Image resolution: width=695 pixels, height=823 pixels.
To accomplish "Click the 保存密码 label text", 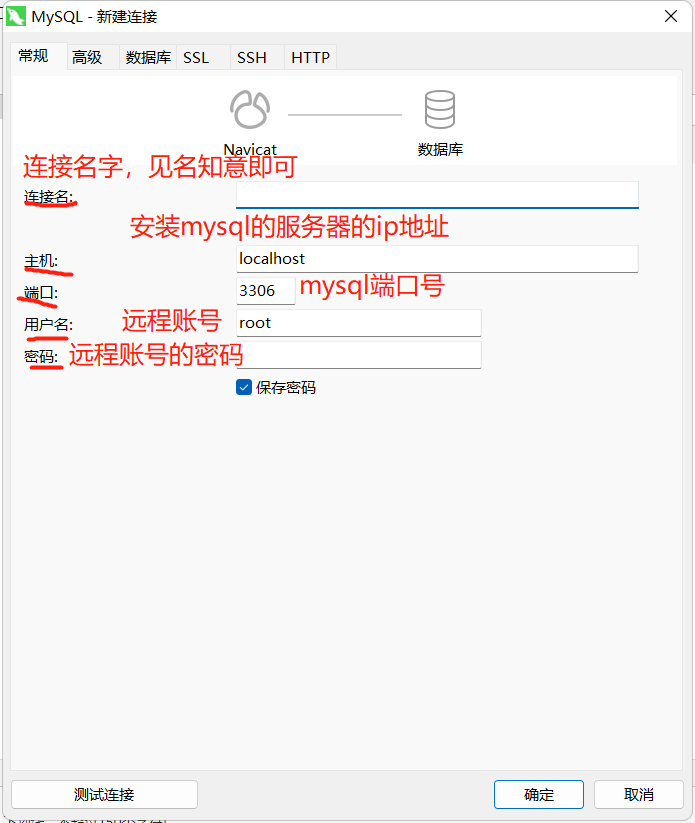I will 286,388.
